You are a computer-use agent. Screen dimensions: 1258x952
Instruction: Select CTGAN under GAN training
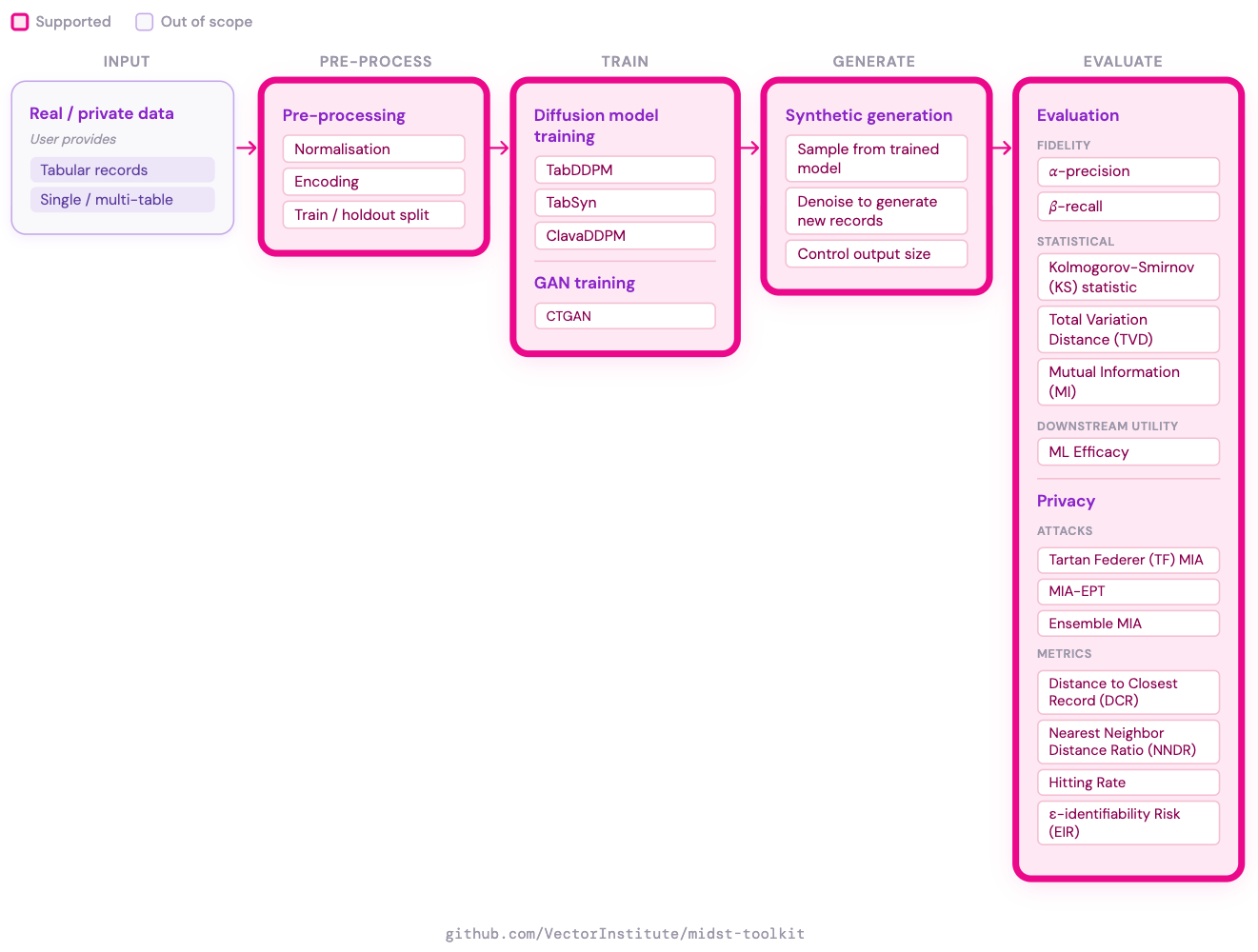tap(625, 315)
